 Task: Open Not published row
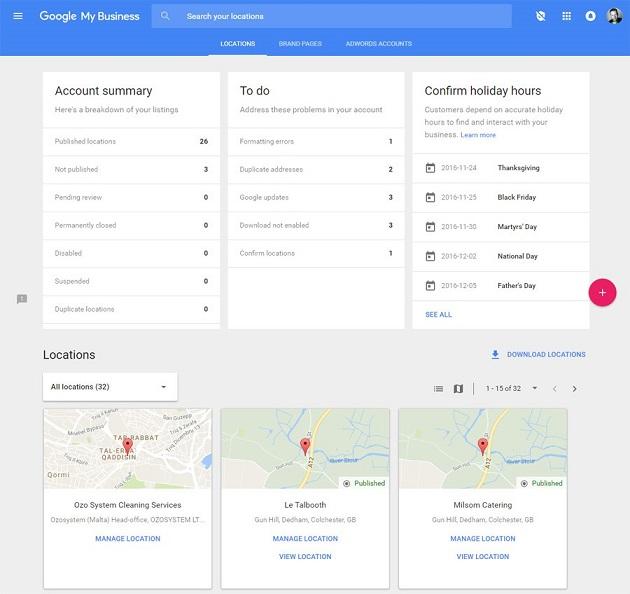point(131,169)
